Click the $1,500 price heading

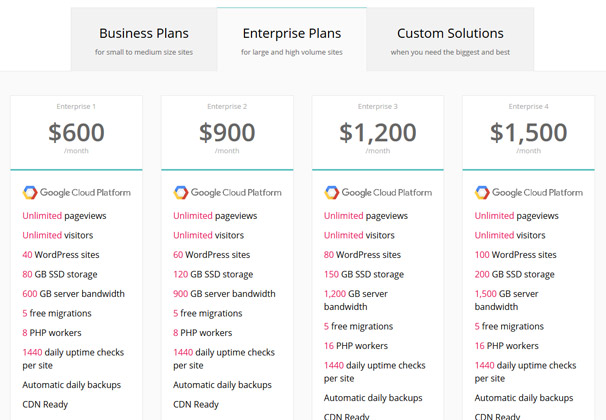[x=528, y=132]
